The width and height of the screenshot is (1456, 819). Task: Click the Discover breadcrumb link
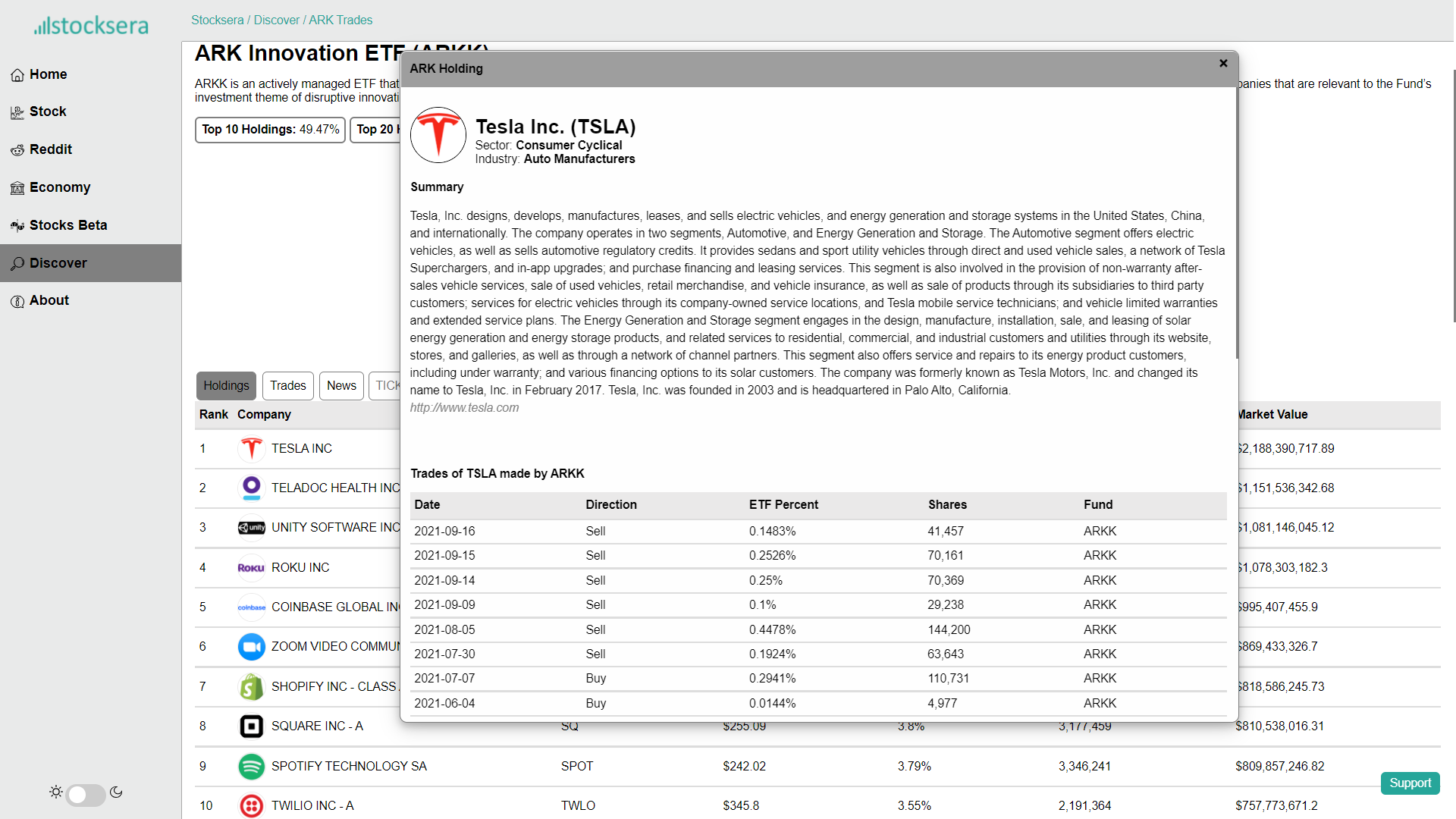coord(276,20)
